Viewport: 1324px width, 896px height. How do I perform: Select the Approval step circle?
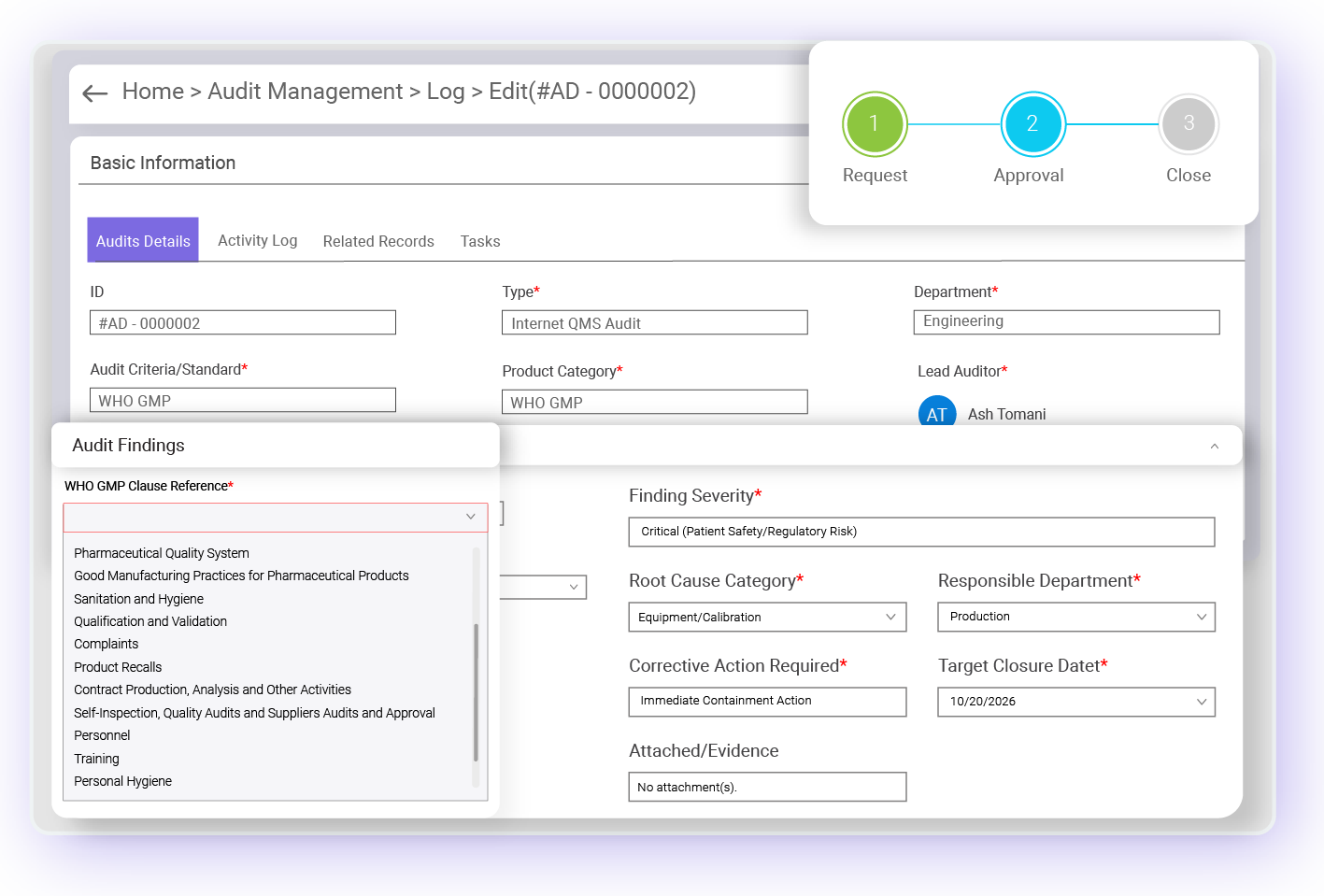[1032, 123]
